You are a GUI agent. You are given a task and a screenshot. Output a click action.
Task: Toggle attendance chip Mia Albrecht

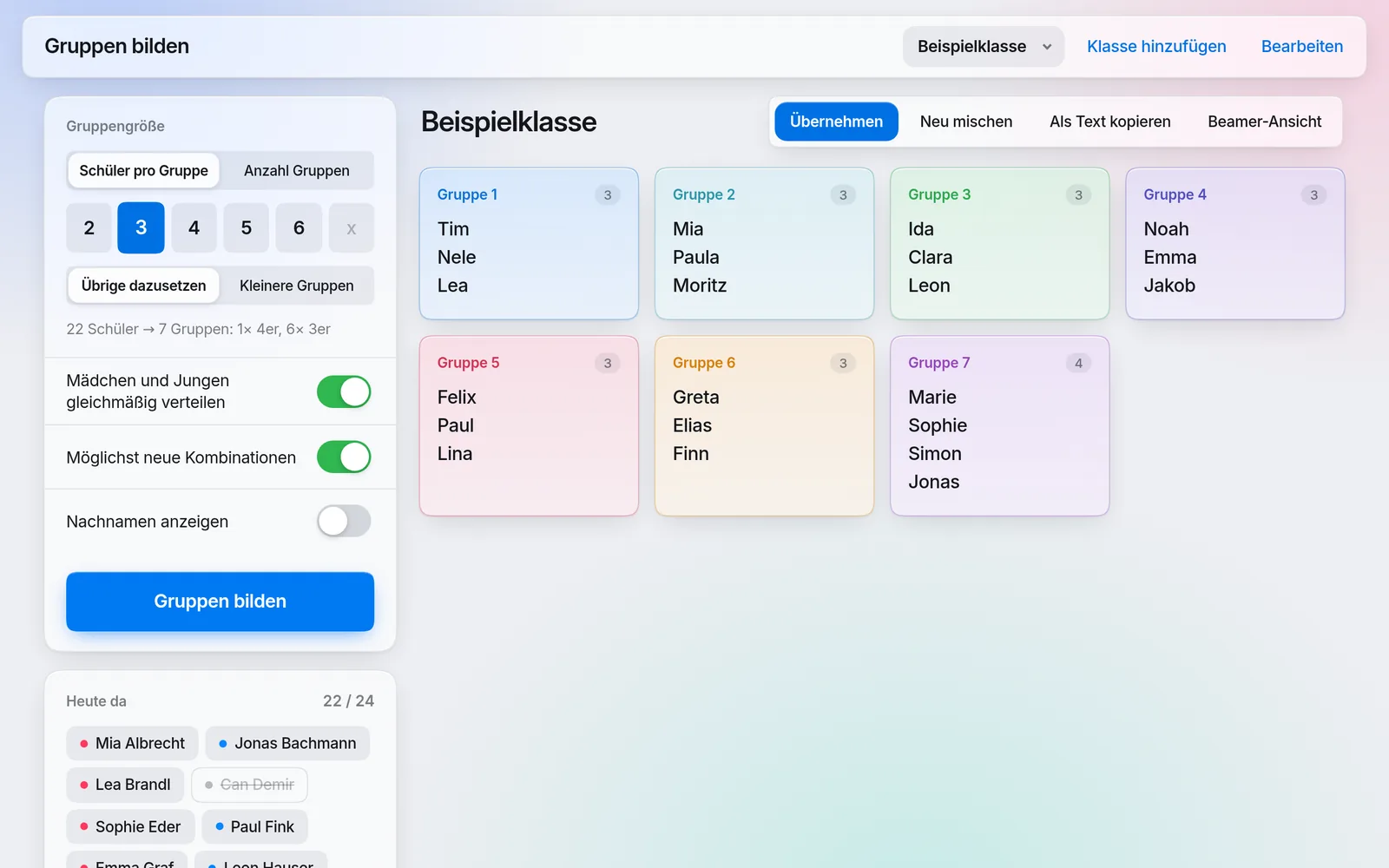[x=132, y=744]
